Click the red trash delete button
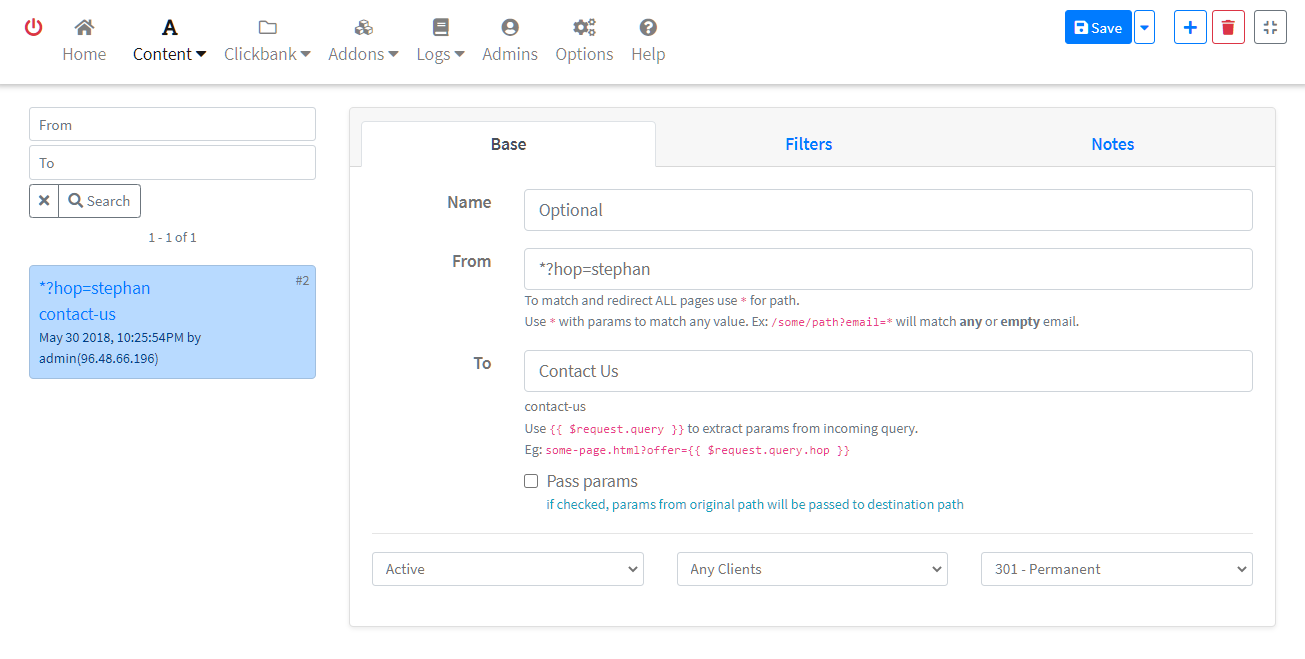Image resolution: width=1305 pixels, height=659 pixels. tap(1228, 28)
